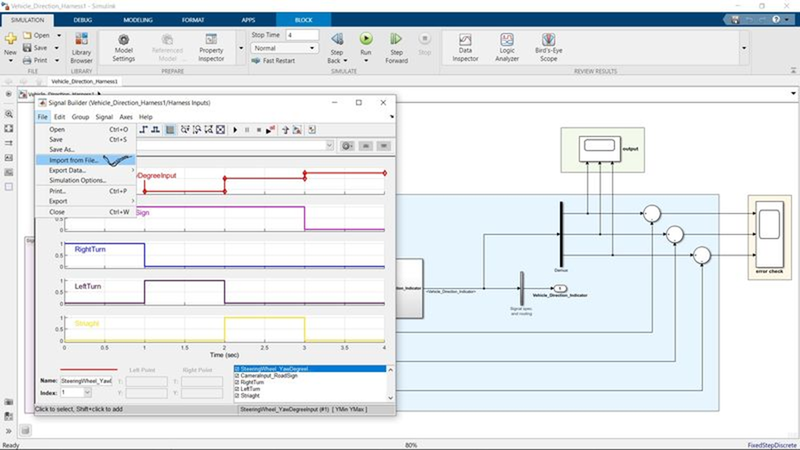Open the Library Browser
800x450 pixels.
click(x=81, y=47)
